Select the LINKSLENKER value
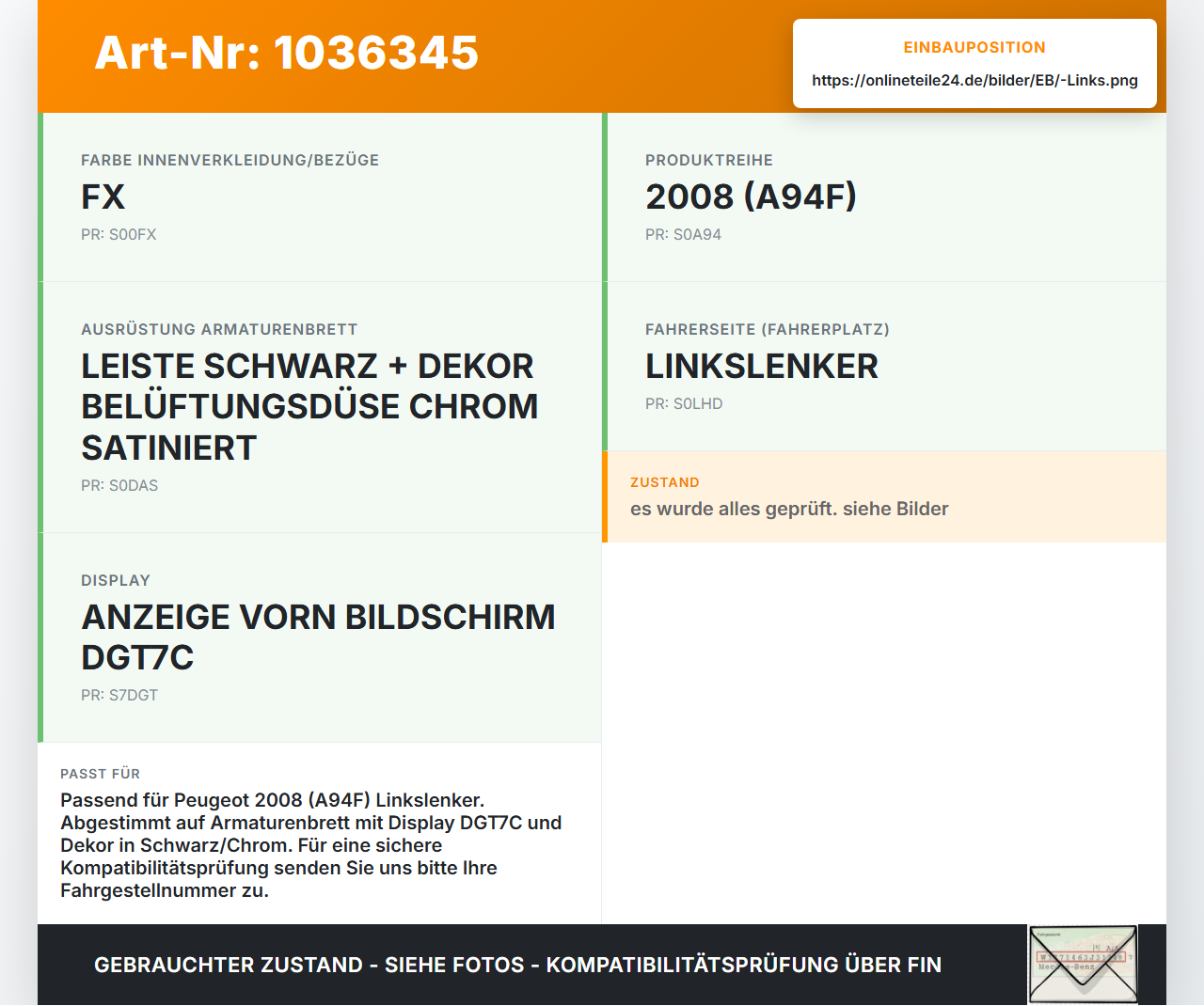The image size is (1204, 1006). click(x=762, y=366)
